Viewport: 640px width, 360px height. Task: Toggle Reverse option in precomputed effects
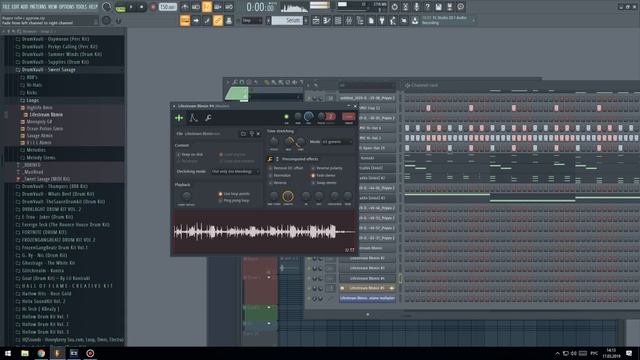pos(278,183)
